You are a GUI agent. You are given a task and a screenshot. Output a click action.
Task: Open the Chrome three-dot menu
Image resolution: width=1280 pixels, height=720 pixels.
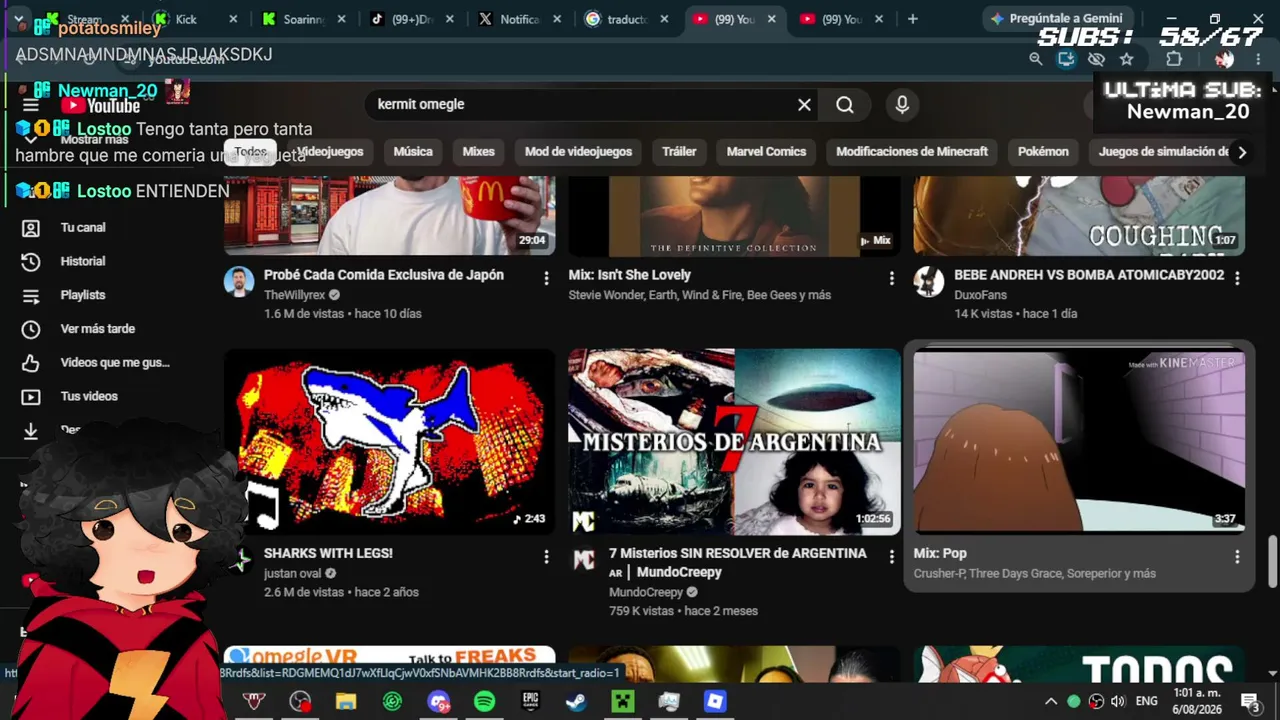(1258, 59)
